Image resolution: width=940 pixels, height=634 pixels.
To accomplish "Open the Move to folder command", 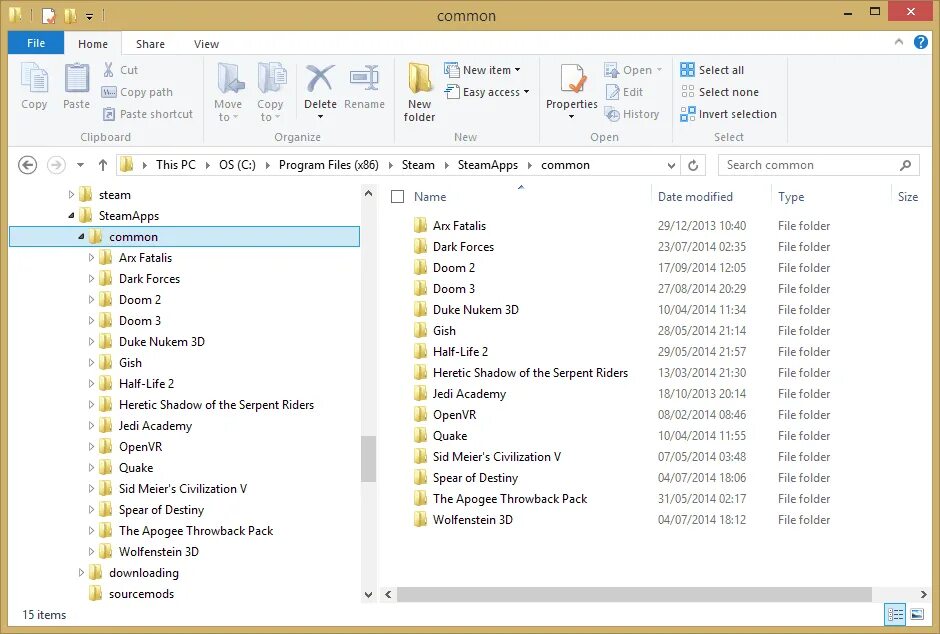I will click(x=229, y=91).
